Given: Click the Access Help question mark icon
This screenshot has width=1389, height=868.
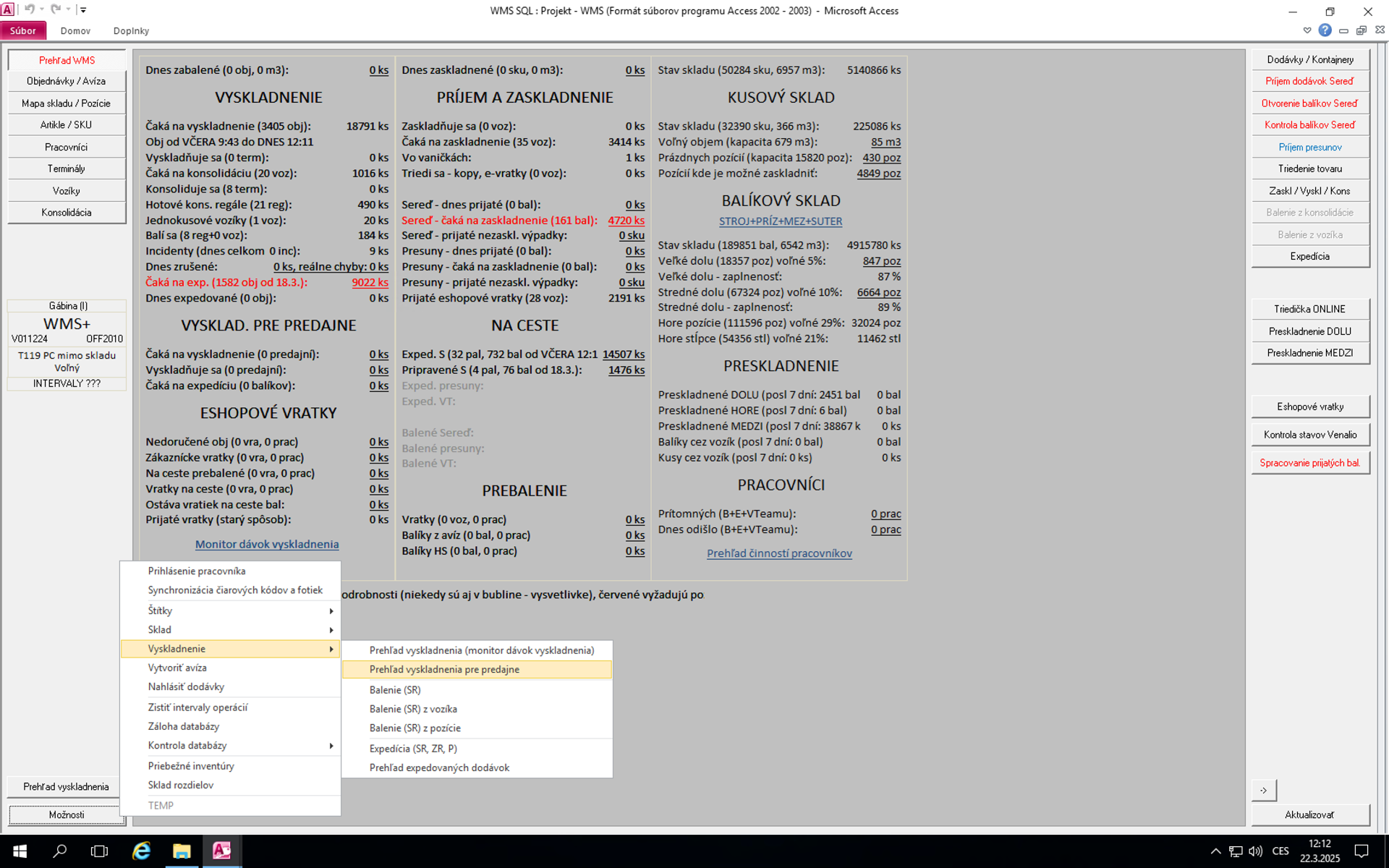Looking at the screenshot, I should [1325, 30].
